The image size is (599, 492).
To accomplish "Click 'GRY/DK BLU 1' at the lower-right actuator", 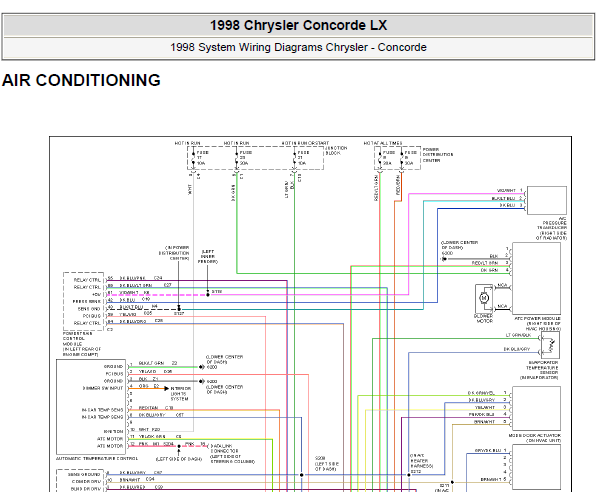I will click(x=491, y=451).
